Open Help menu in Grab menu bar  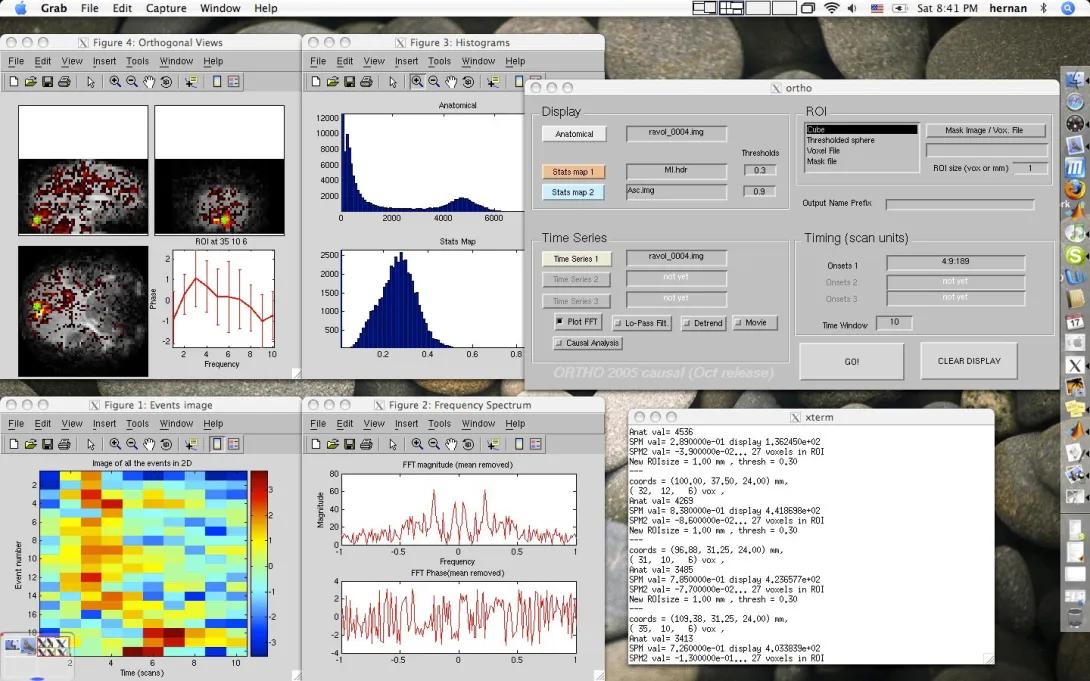266,8
